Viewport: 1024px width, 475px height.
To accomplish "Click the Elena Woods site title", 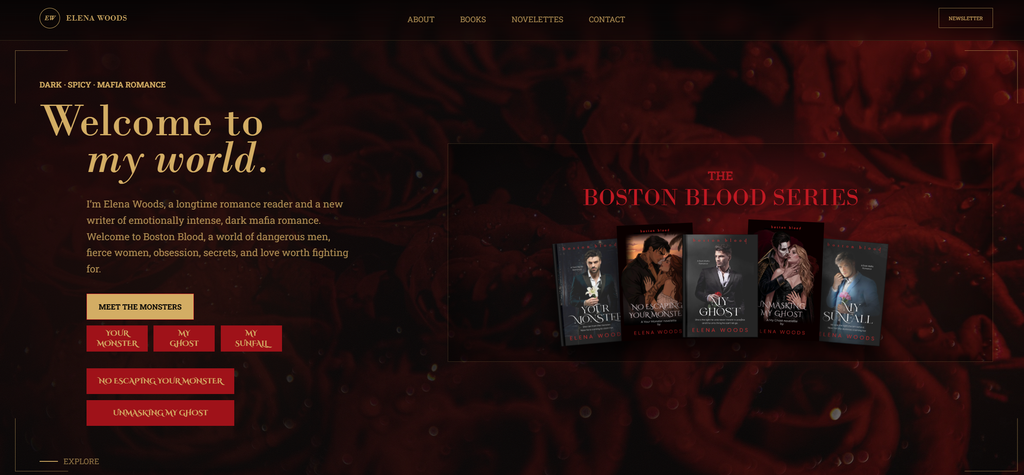I will [97, 18].
